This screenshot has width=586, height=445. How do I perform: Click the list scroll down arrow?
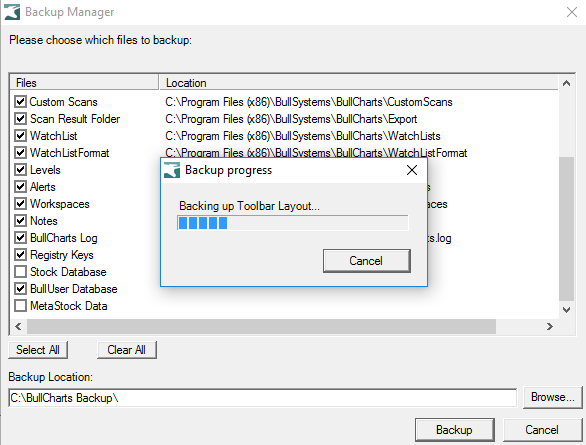566,310
